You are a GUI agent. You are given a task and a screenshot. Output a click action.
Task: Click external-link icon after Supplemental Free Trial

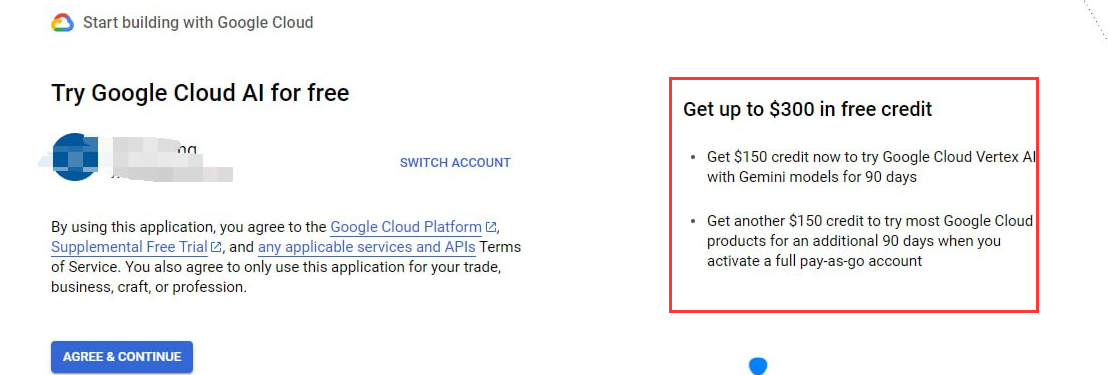(x=217, y=248)
